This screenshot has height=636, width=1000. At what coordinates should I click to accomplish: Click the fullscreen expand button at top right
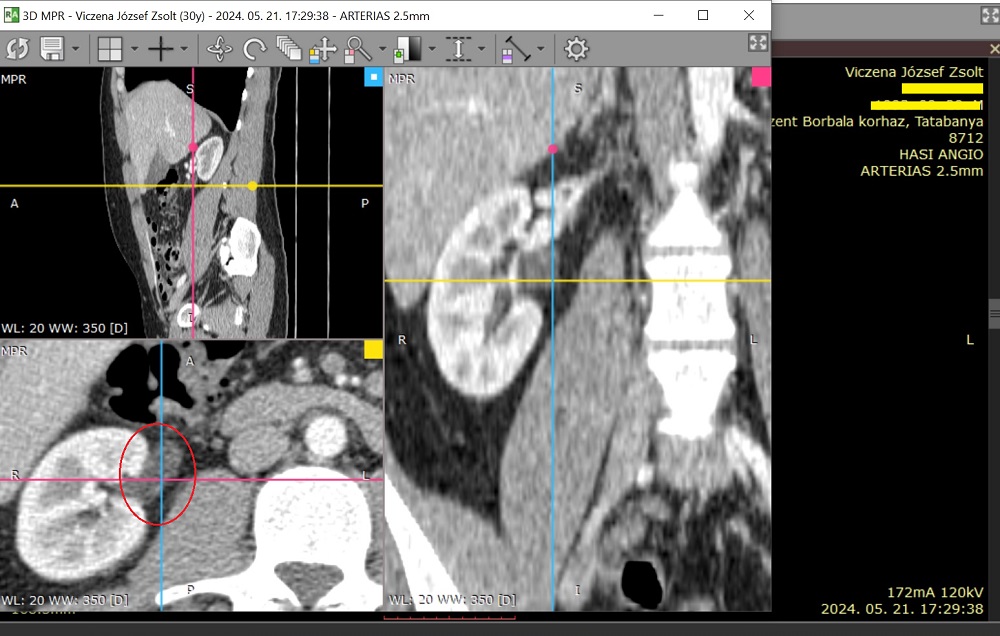[x=757, y=43]
